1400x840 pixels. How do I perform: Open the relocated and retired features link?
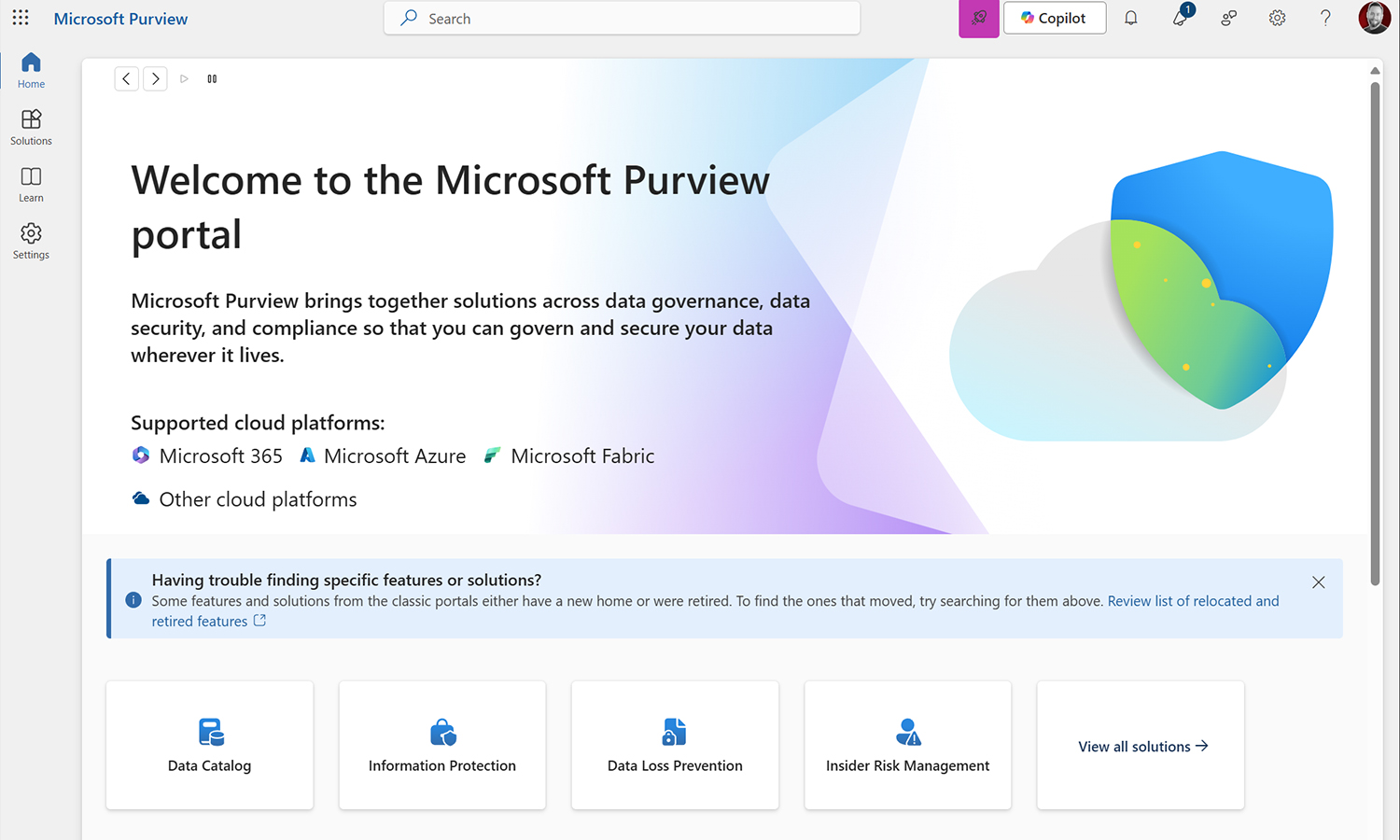tap(1193, 601)
